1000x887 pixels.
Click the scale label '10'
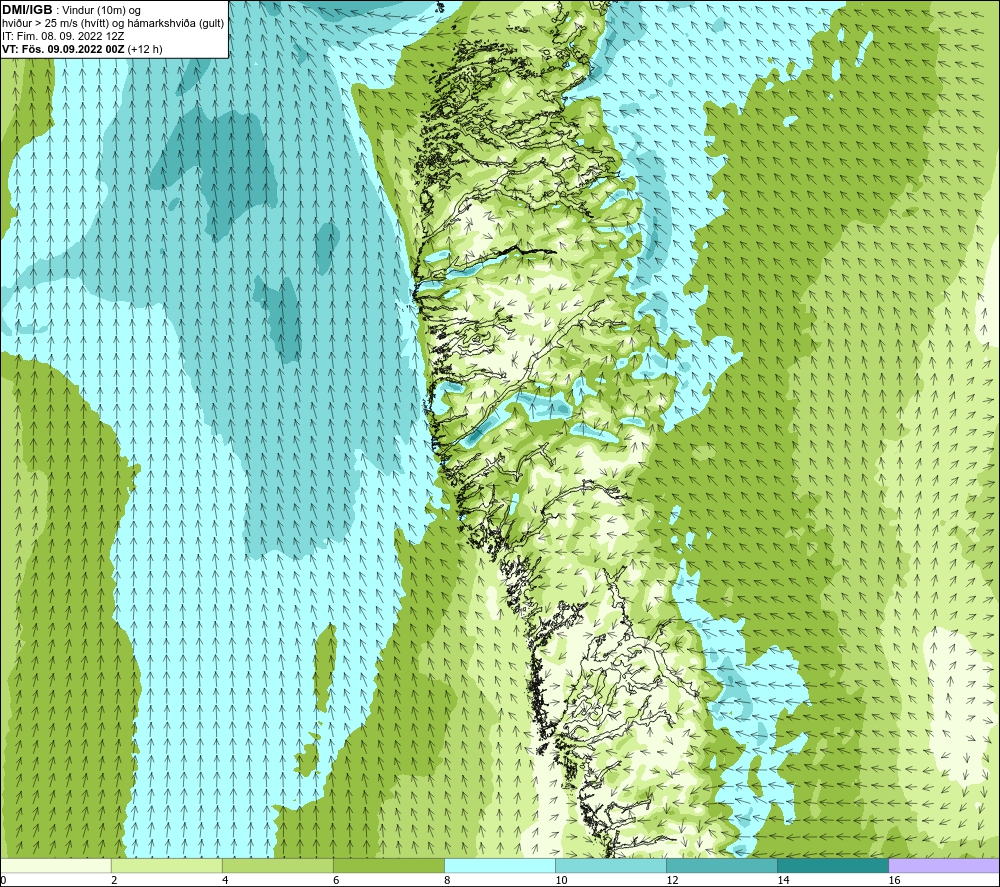(x=561, y=881)
